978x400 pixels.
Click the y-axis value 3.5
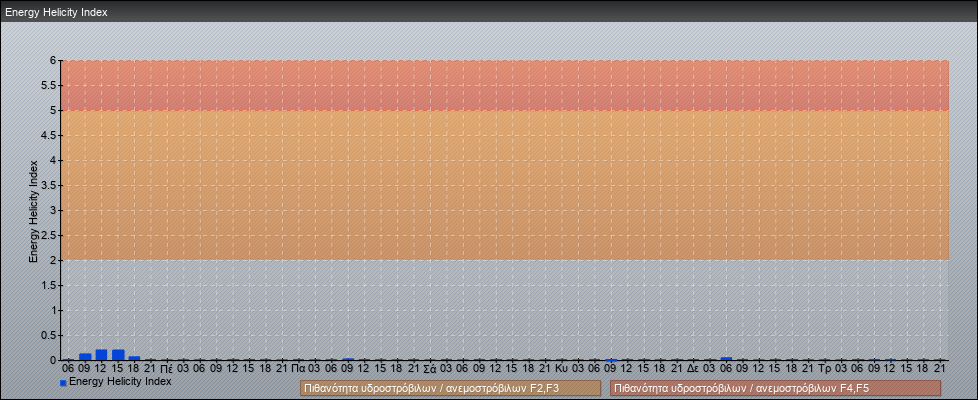49,185
